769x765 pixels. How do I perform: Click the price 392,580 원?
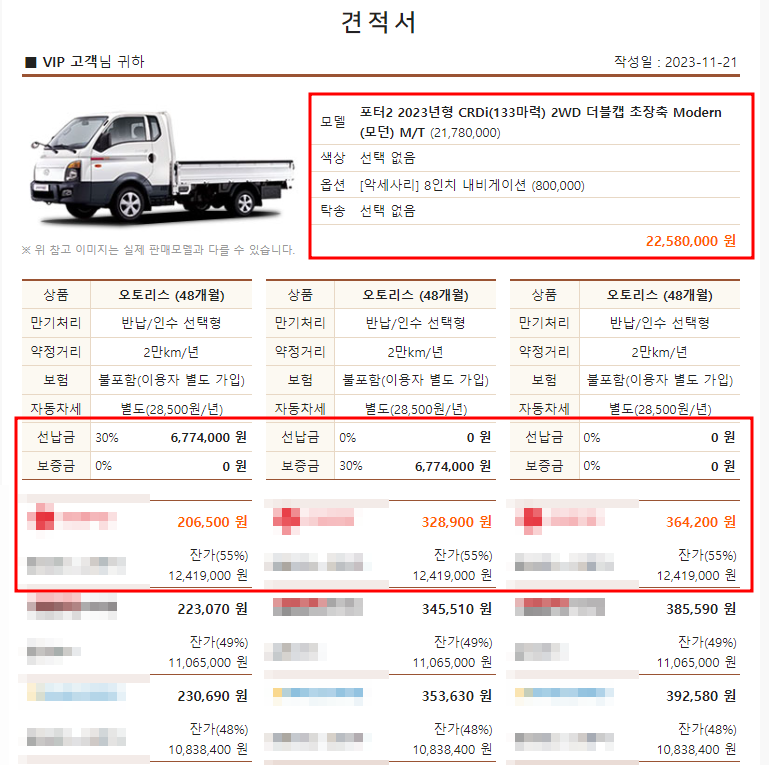click(x=701, y=696)
